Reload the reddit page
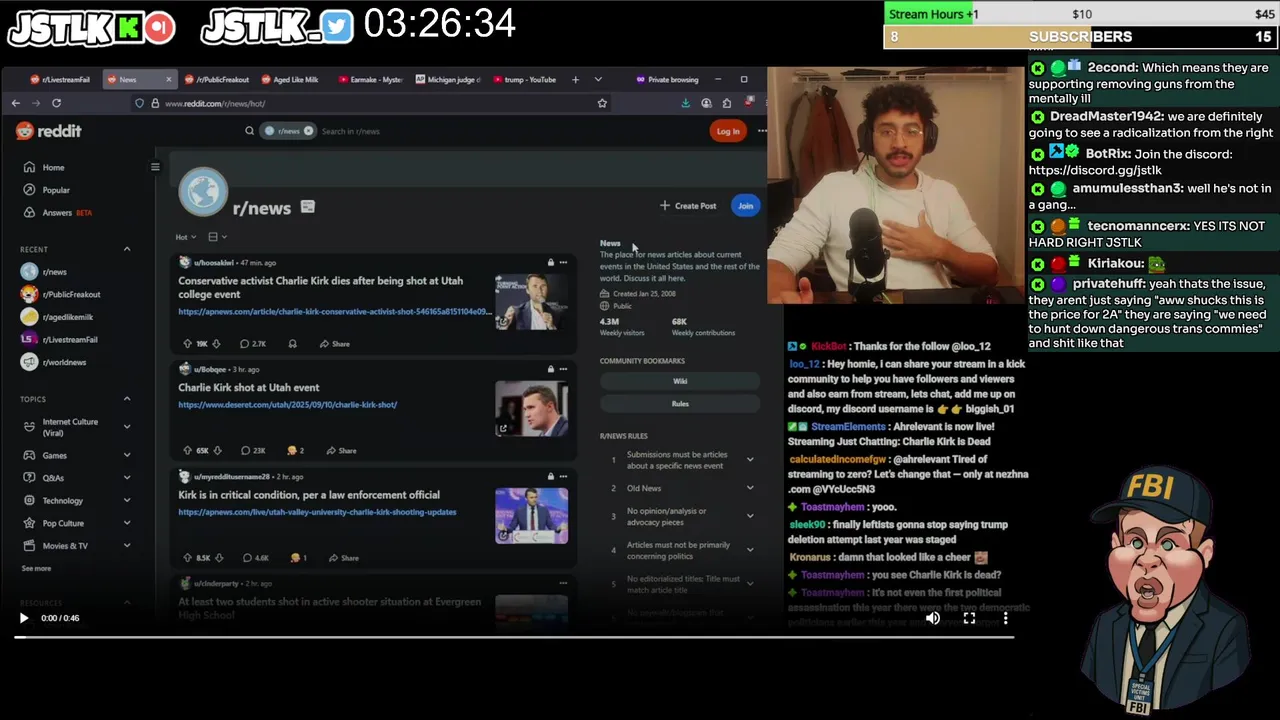 (x=56, y=103)
